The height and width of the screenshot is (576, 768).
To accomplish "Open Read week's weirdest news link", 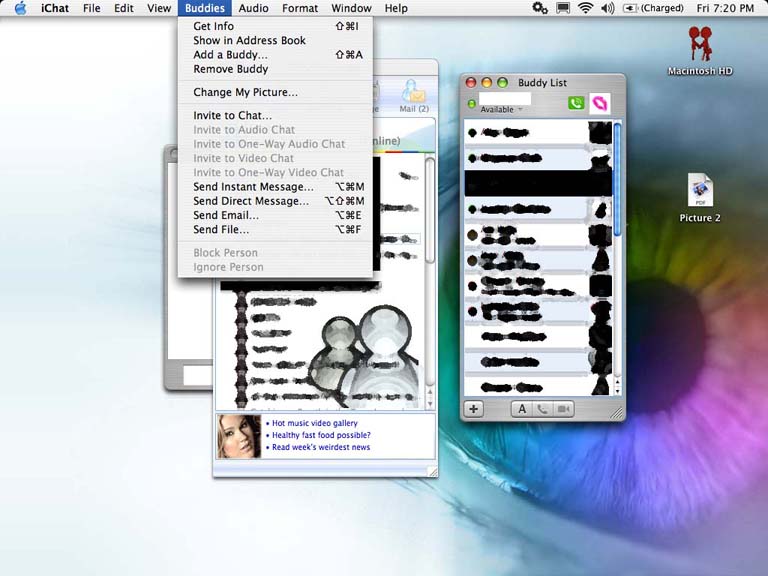I will click(x=321, y=447).
